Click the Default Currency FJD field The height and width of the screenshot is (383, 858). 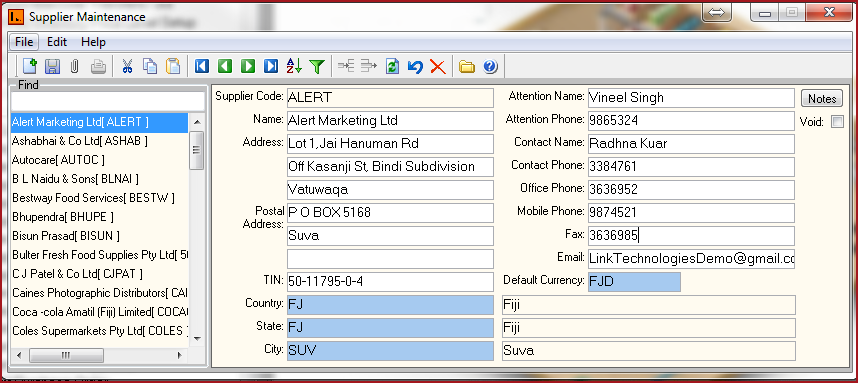tap(634, 282)
